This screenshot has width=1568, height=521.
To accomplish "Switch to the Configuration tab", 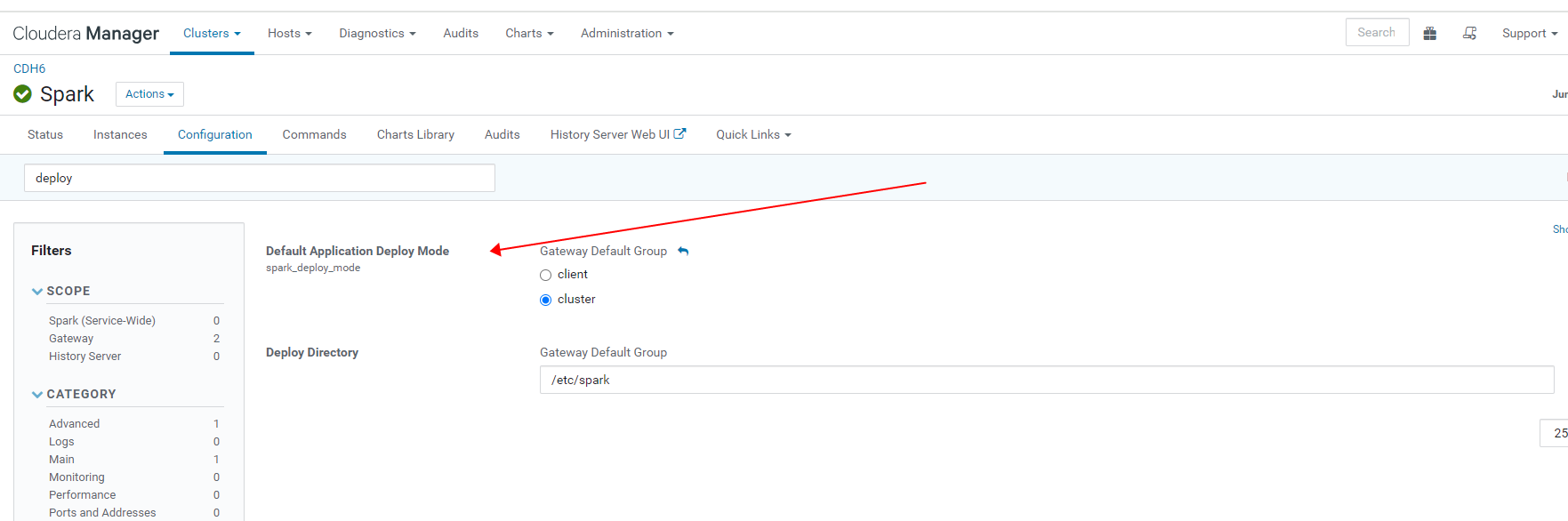I will 215,134.
